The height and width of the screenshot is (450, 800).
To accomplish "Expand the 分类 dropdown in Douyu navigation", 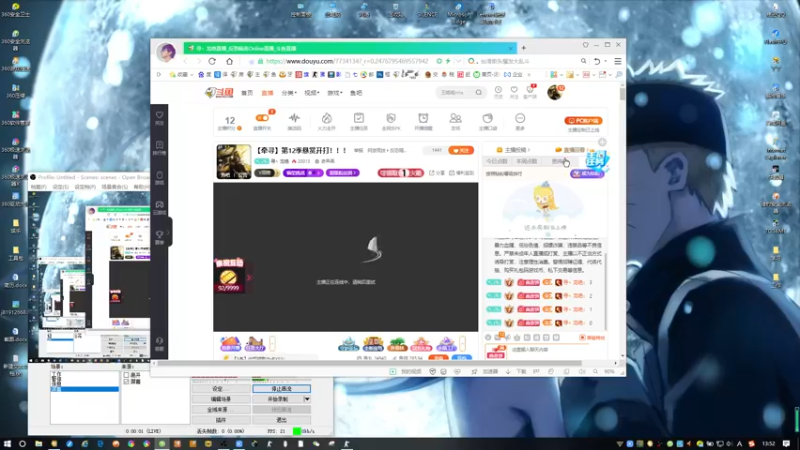I will point(289,93).
